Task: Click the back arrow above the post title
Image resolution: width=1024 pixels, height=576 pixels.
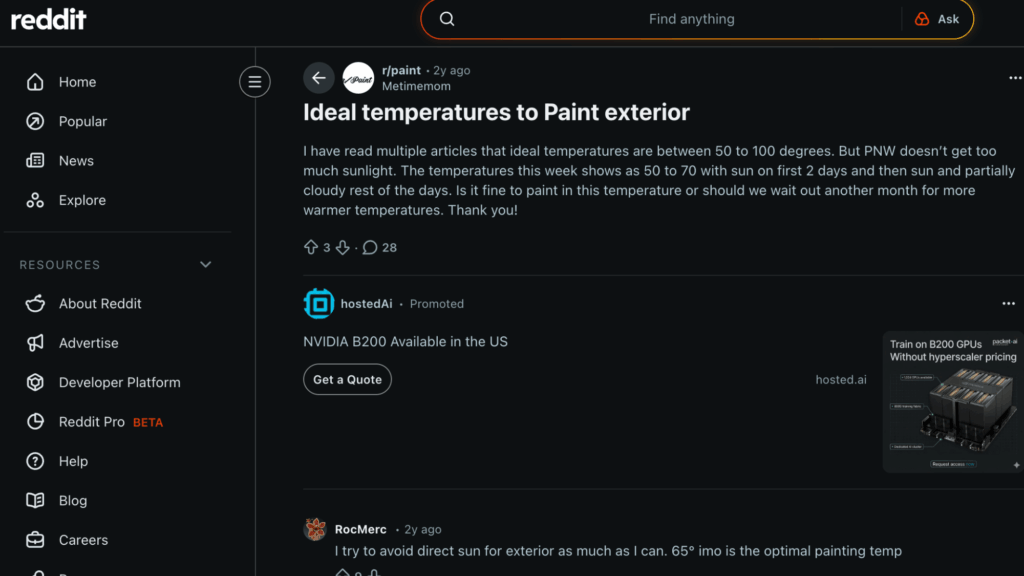Action: point(318,77)
